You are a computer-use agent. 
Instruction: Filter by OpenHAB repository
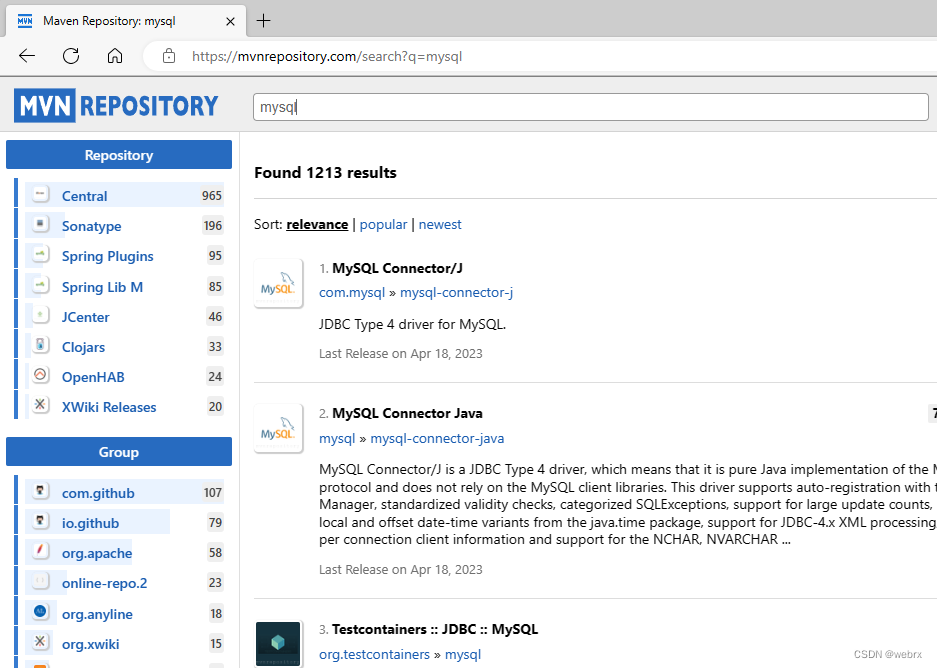[93, 377]
